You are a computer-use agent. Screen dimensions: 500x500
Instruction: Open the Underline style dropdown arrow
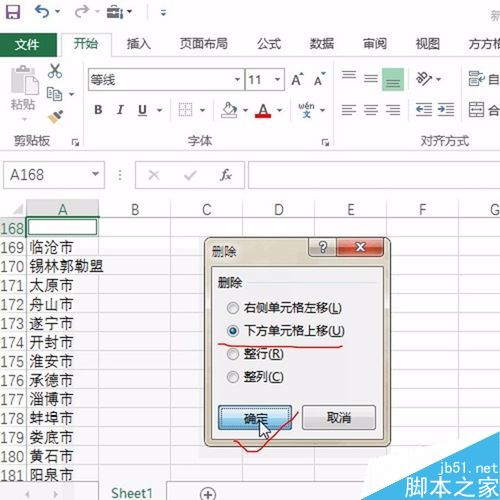(x=160, y=110)
